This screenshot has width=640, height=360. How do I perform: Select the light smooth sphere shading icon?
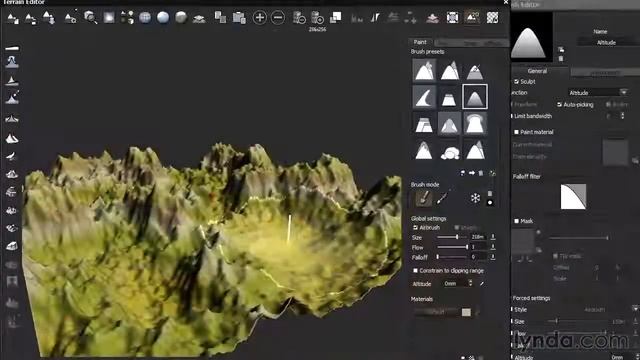163,18
